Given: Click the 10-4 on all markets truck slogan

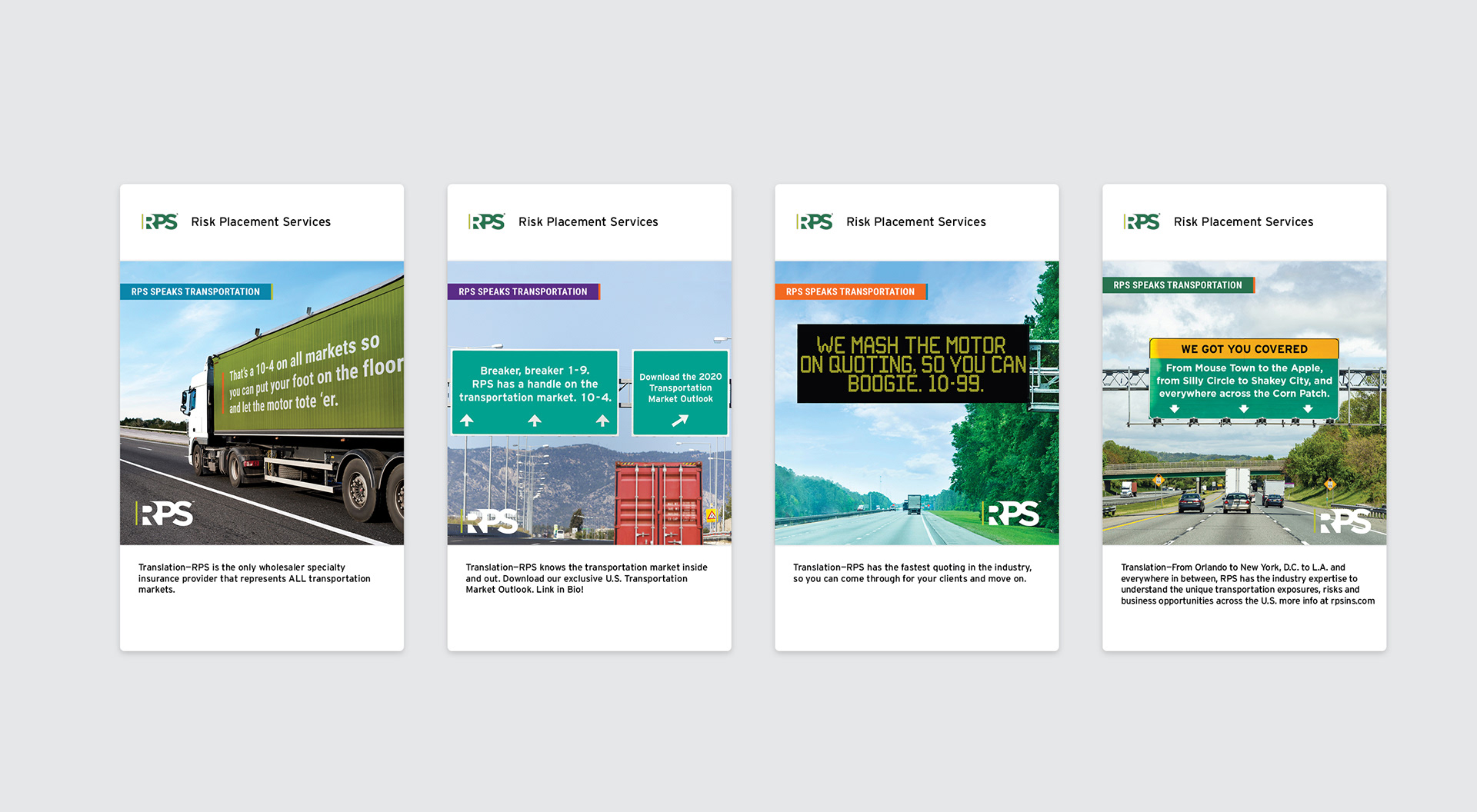Looking at the screenshot, I should click(315, 374).
